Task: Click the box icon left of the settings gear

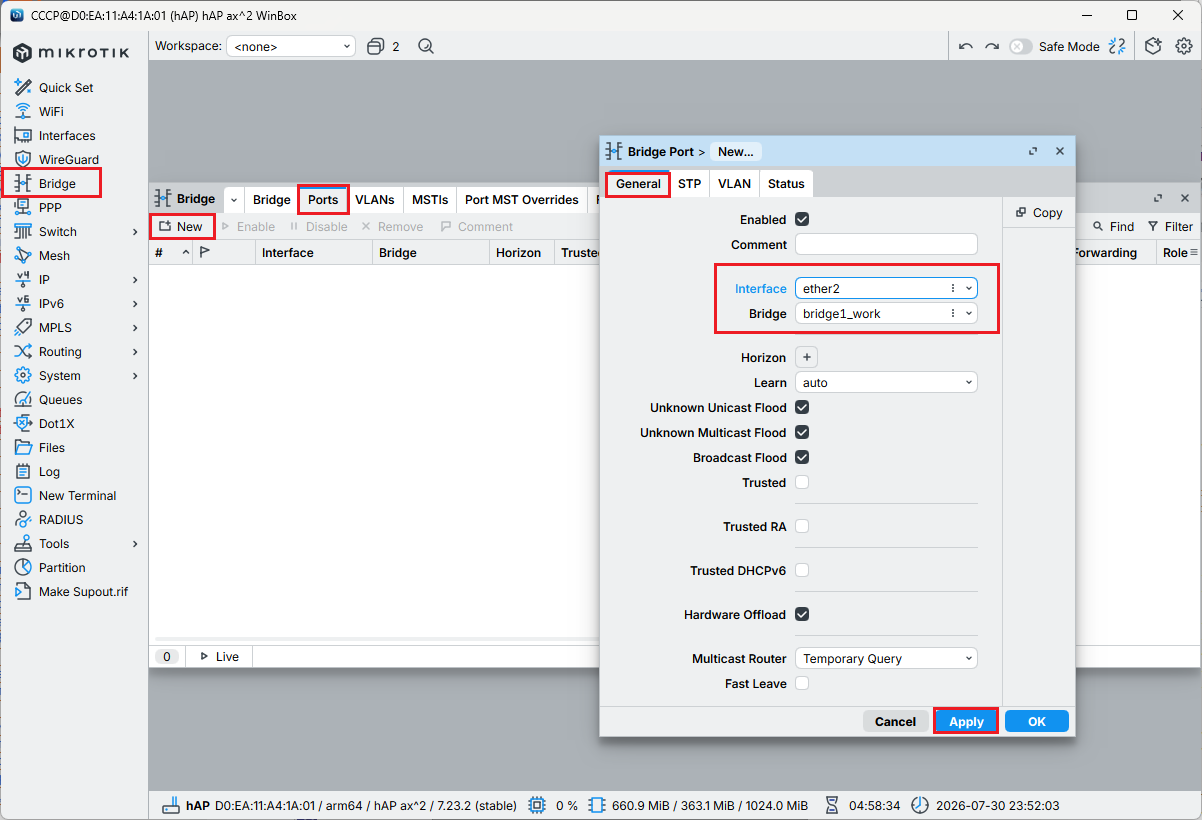Action: pyautogui.click(x=1153, y=46)
